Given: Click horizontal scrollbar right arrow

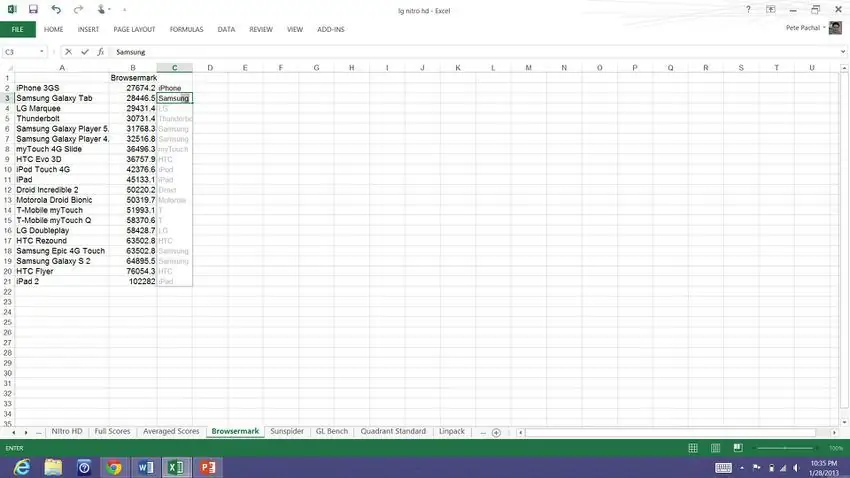Looking at the screenshot, I should click(834, 432).
